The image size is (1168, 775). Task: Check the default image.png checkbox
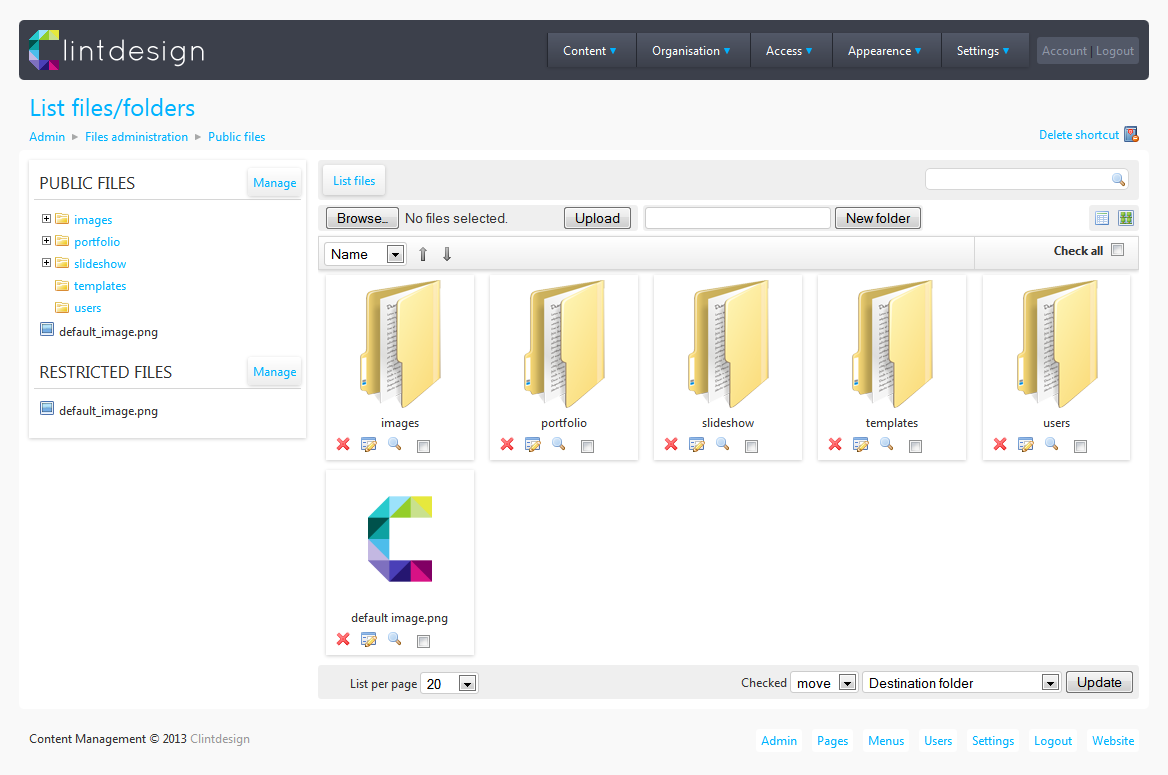point(423,642)
